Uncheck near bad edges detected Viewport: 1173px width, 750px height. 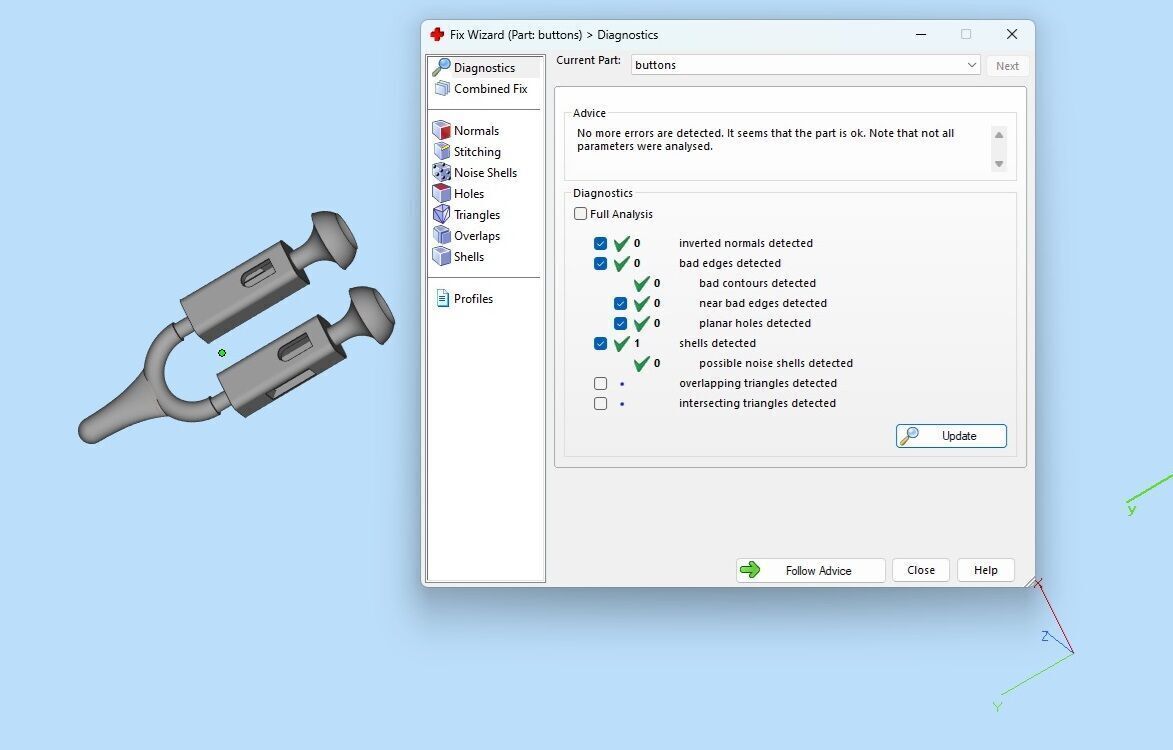pyautogui.click(x=620, y=303)
